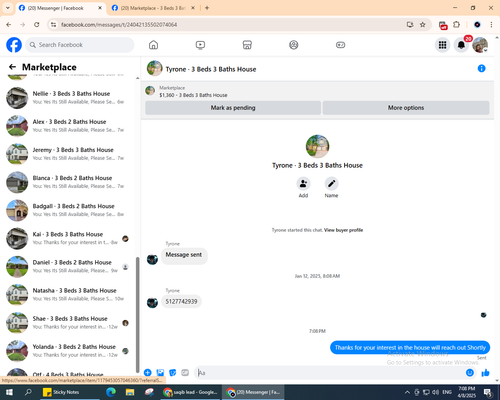Open Blanca's conversation in the list
This screenshot has width=500, height=400.
(69, 182)
